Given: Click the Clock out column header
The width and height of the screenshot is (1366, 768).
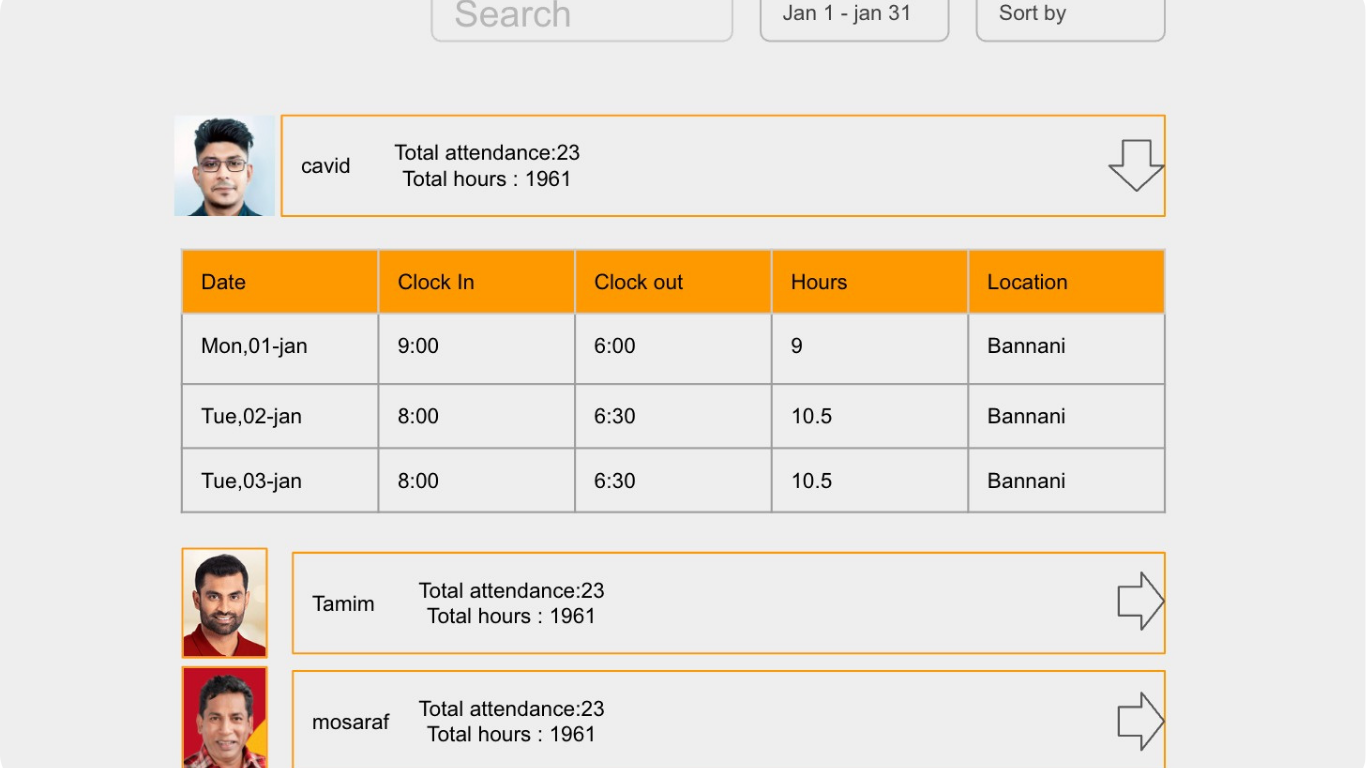Looking at the screenshot, I should pos(672,282).
